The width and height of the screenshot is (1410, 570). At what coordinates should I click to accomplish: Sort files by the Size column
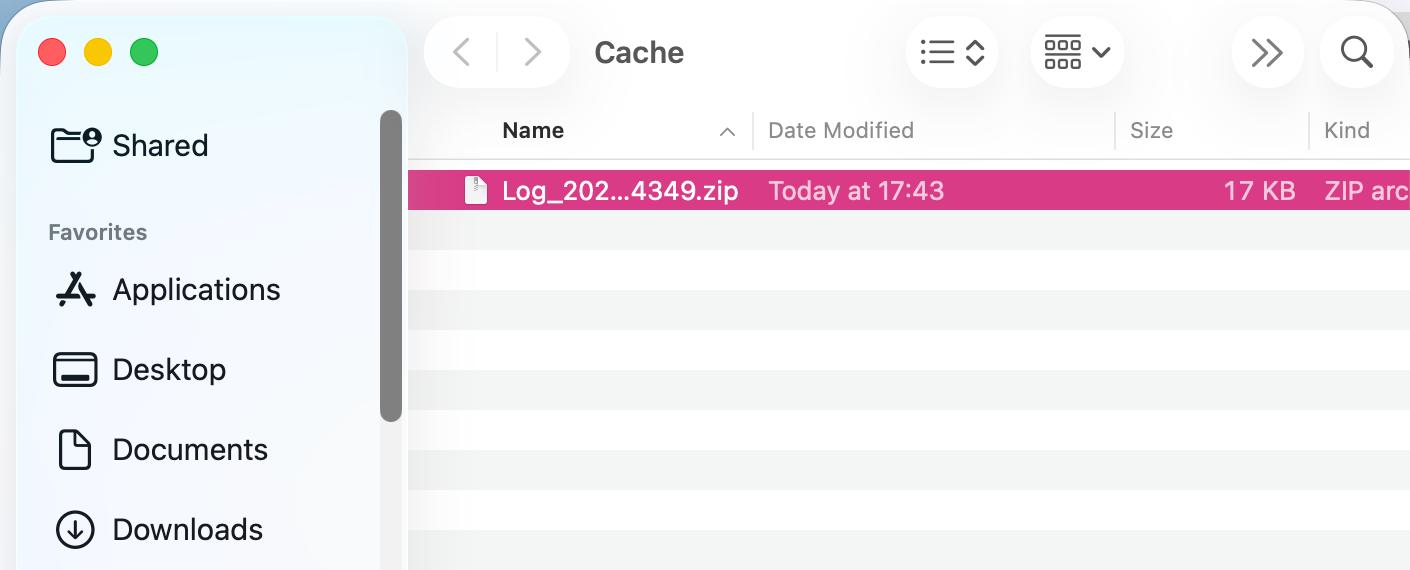tap(1151, 131)
